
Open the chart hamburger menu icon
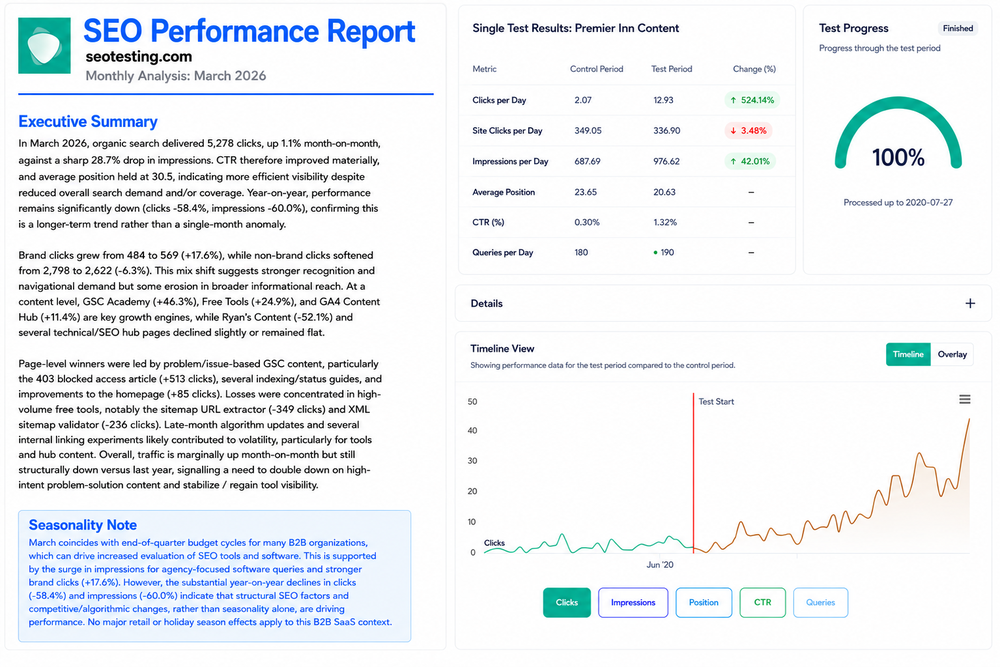[964, 399]
